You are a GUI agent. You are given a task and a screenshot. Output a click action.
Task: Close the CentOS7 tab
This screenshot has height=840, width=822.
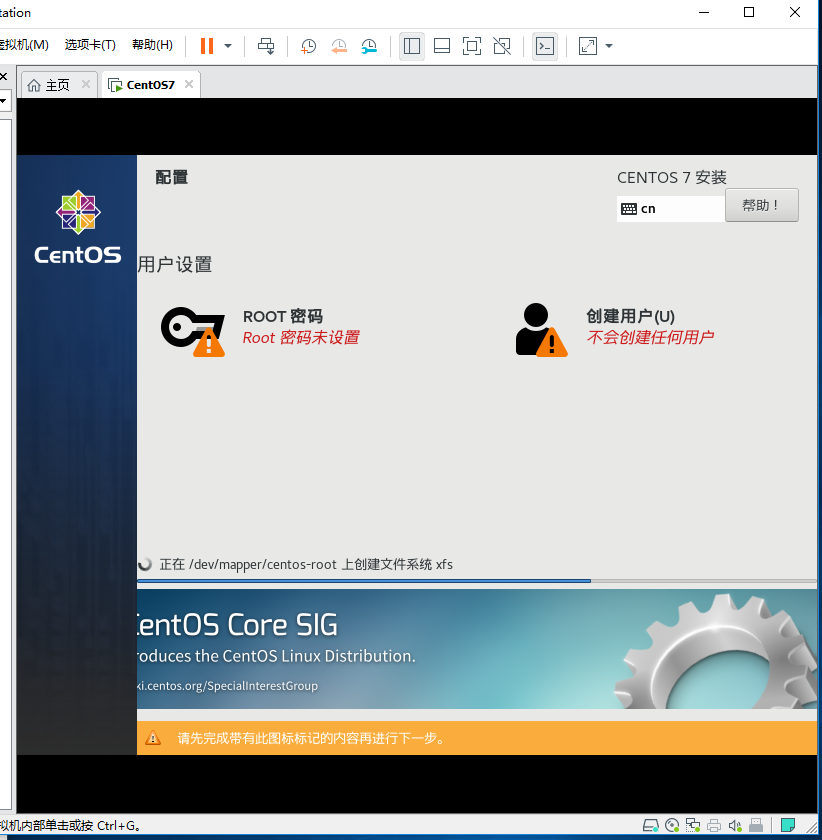point(189,84)
